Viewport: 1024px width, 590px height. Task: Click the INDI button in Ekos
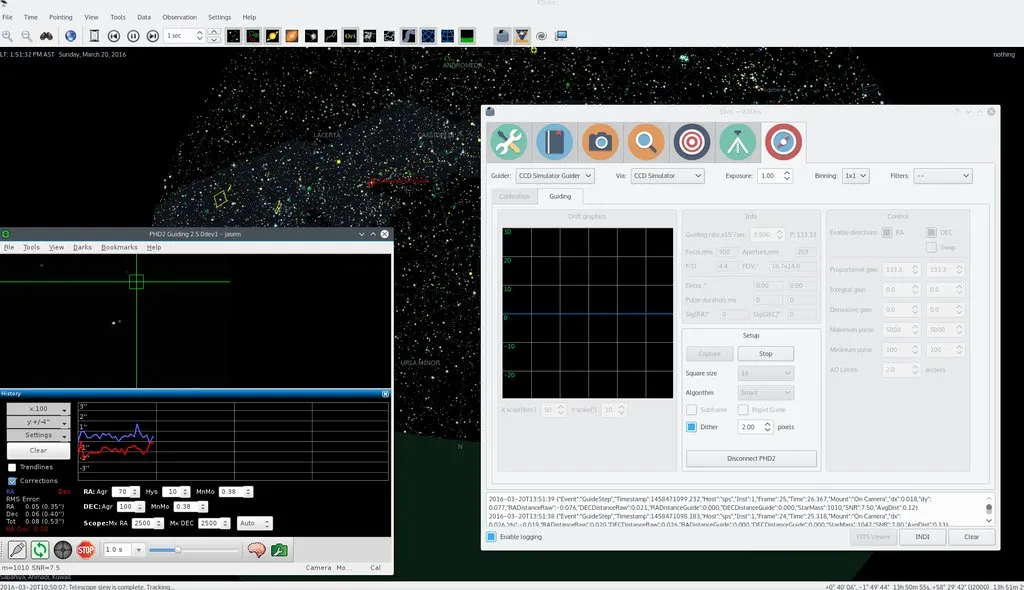coord(922,537)
